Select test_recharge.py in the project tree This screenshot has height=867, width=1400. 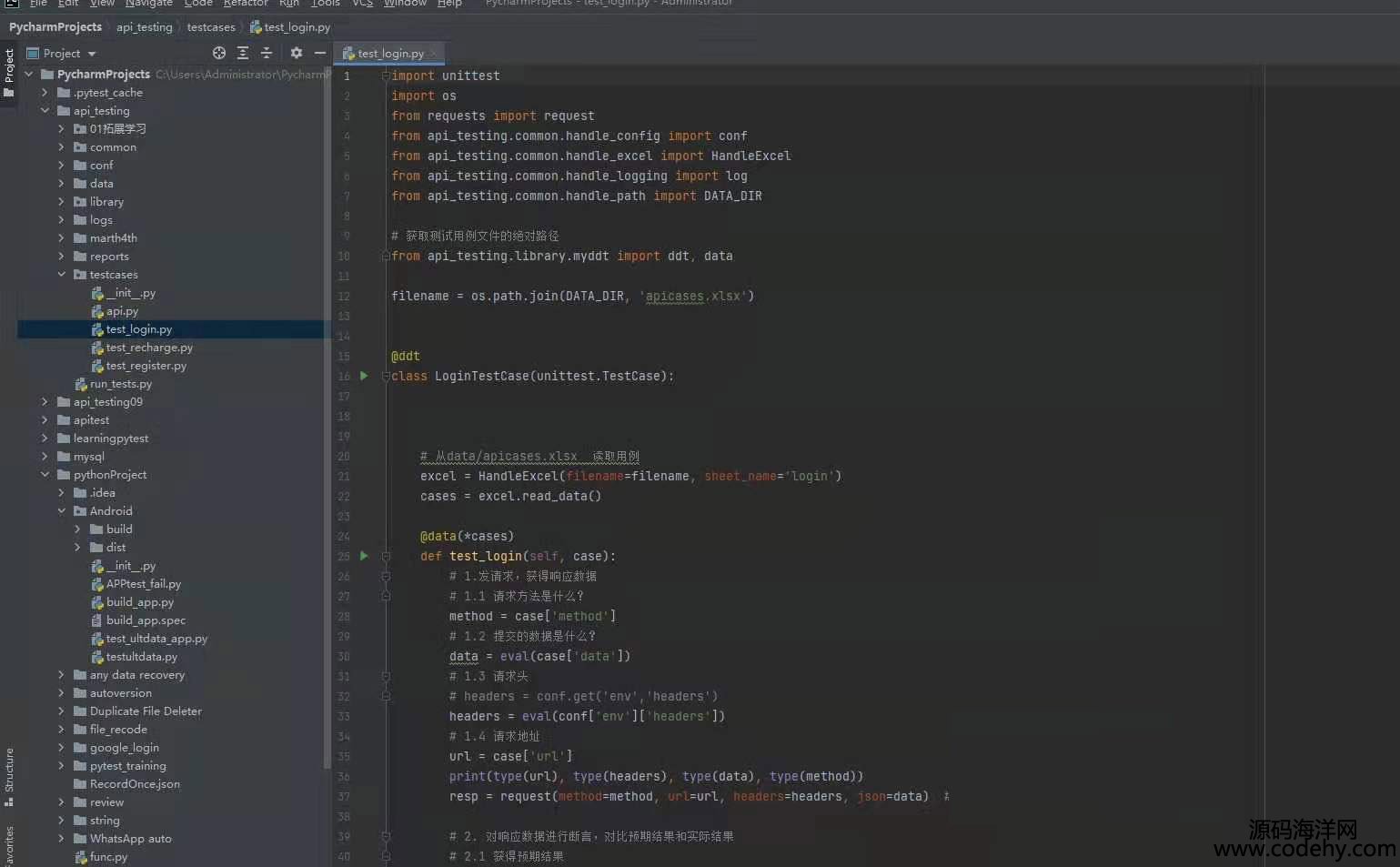click(x=149, y=348)
